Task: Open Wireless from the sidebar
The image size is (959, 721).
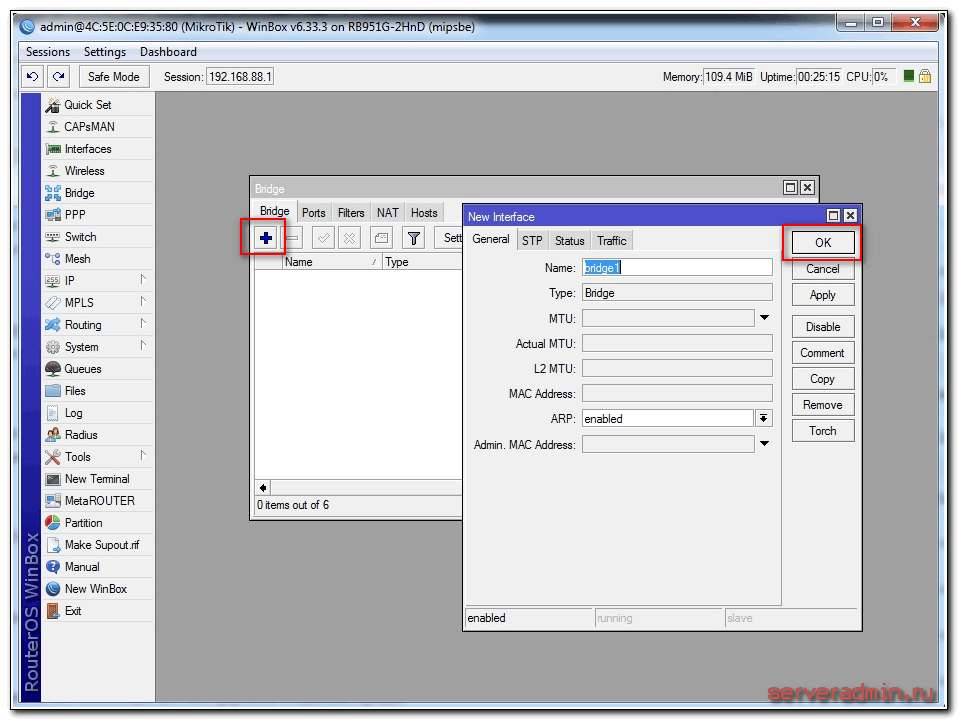Action: pos(84,171)
